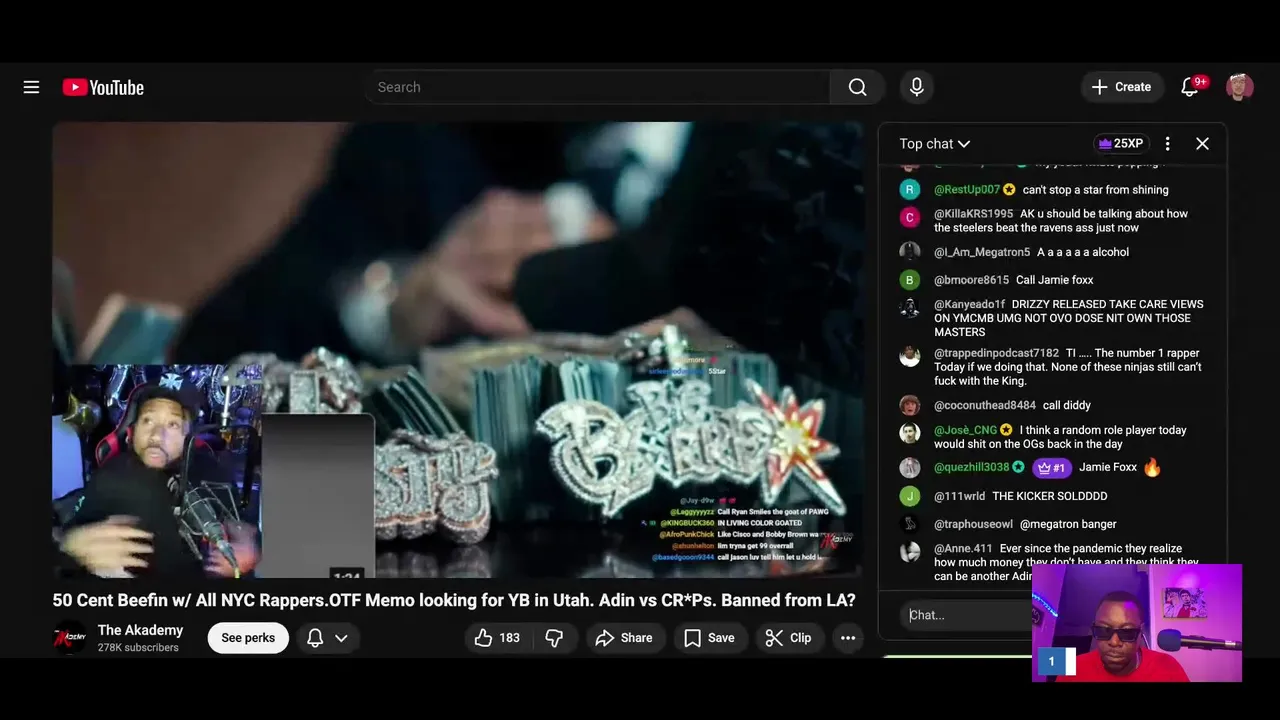
Task: Open notifications bell in top bar
Action: (1190, 87)
